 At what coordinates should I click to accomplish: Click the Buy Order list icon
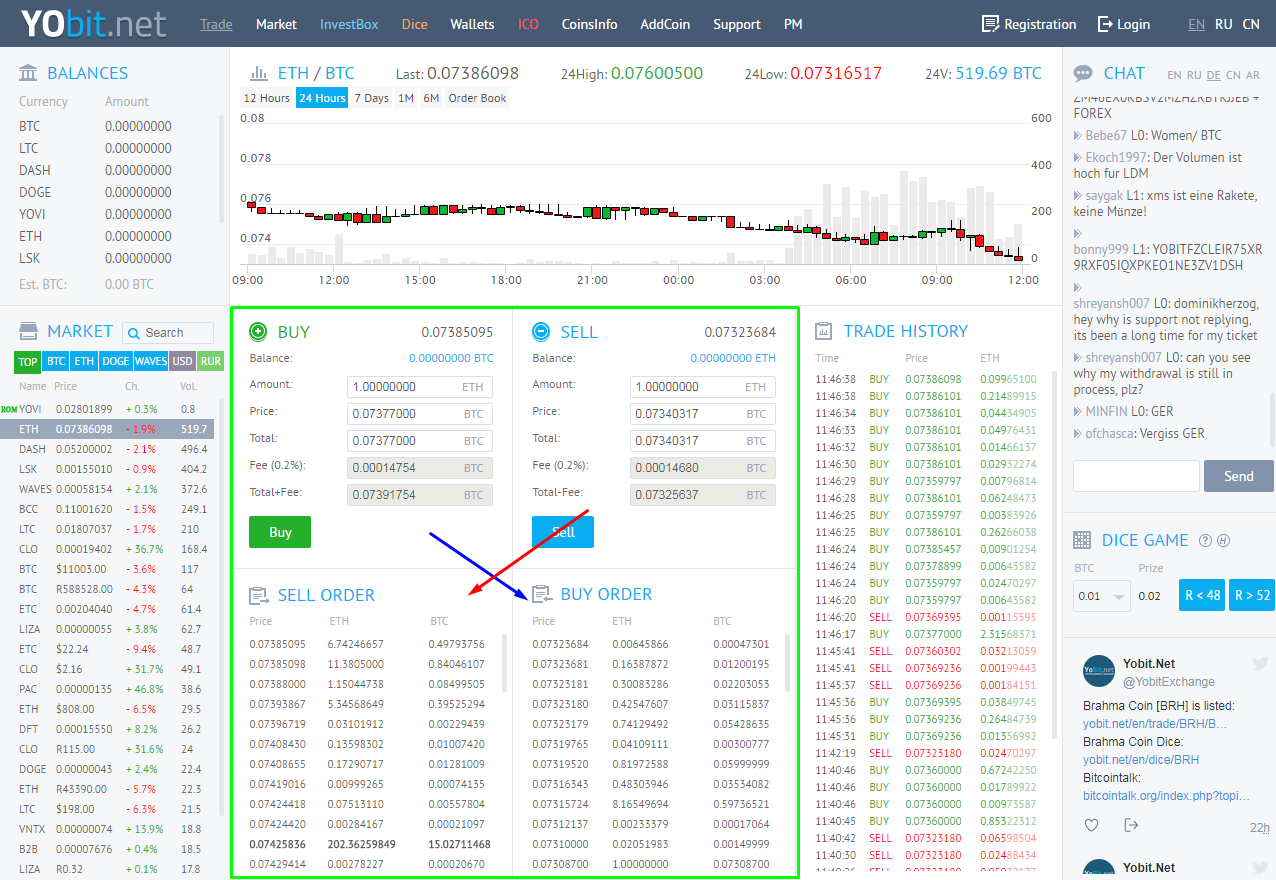pyautogui.click(x=542, y=594)
